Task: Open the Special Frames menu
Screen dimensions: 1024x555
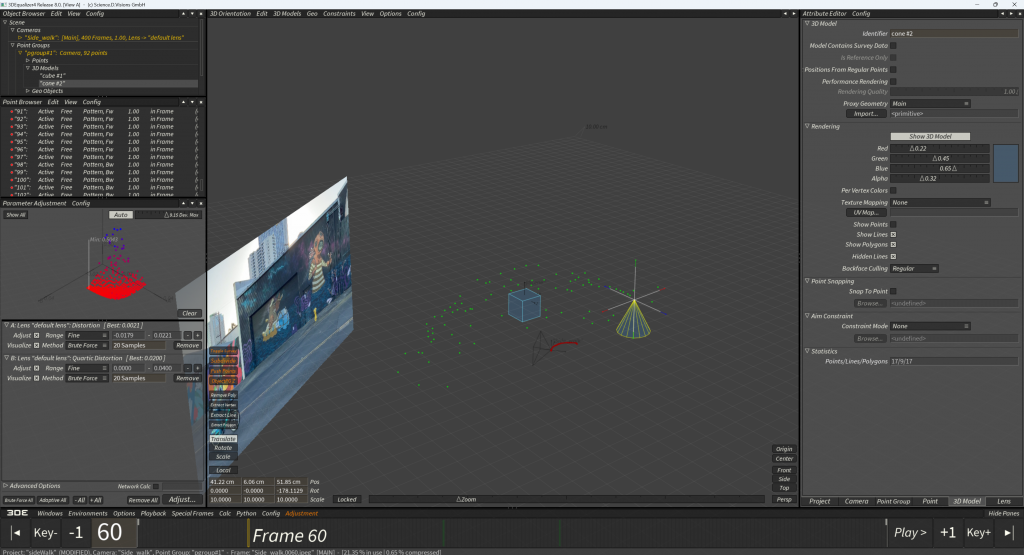Action: point(193,513)
